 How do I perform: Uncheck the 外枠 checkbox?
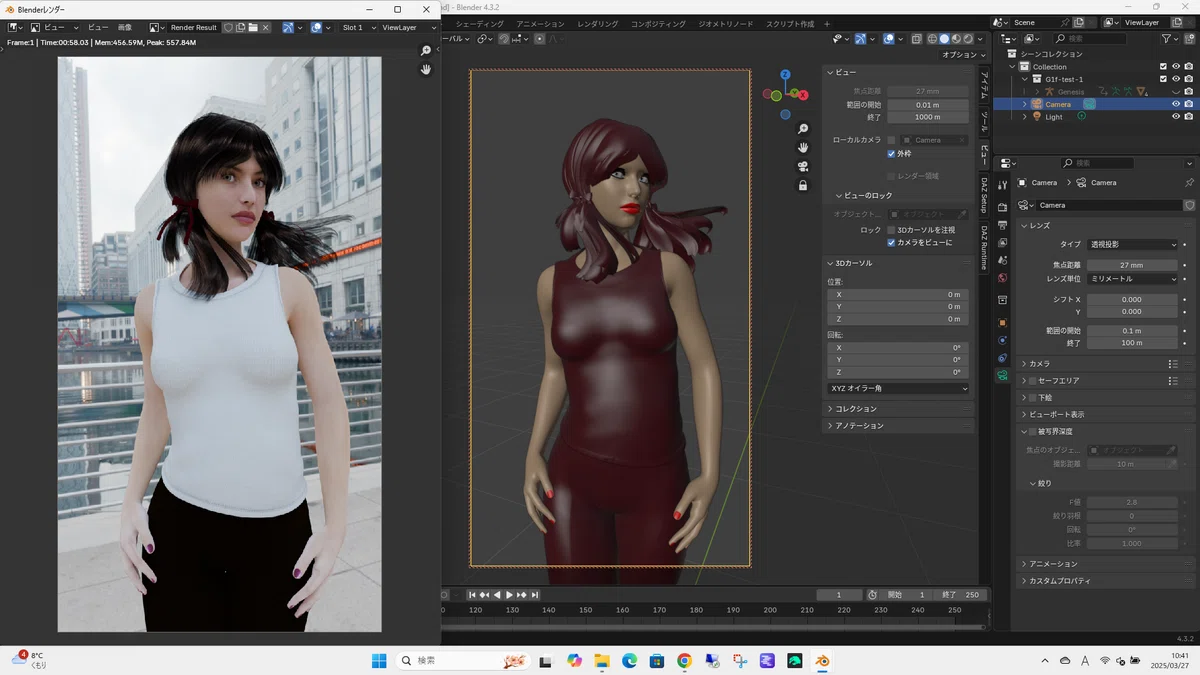pos(891,154)
